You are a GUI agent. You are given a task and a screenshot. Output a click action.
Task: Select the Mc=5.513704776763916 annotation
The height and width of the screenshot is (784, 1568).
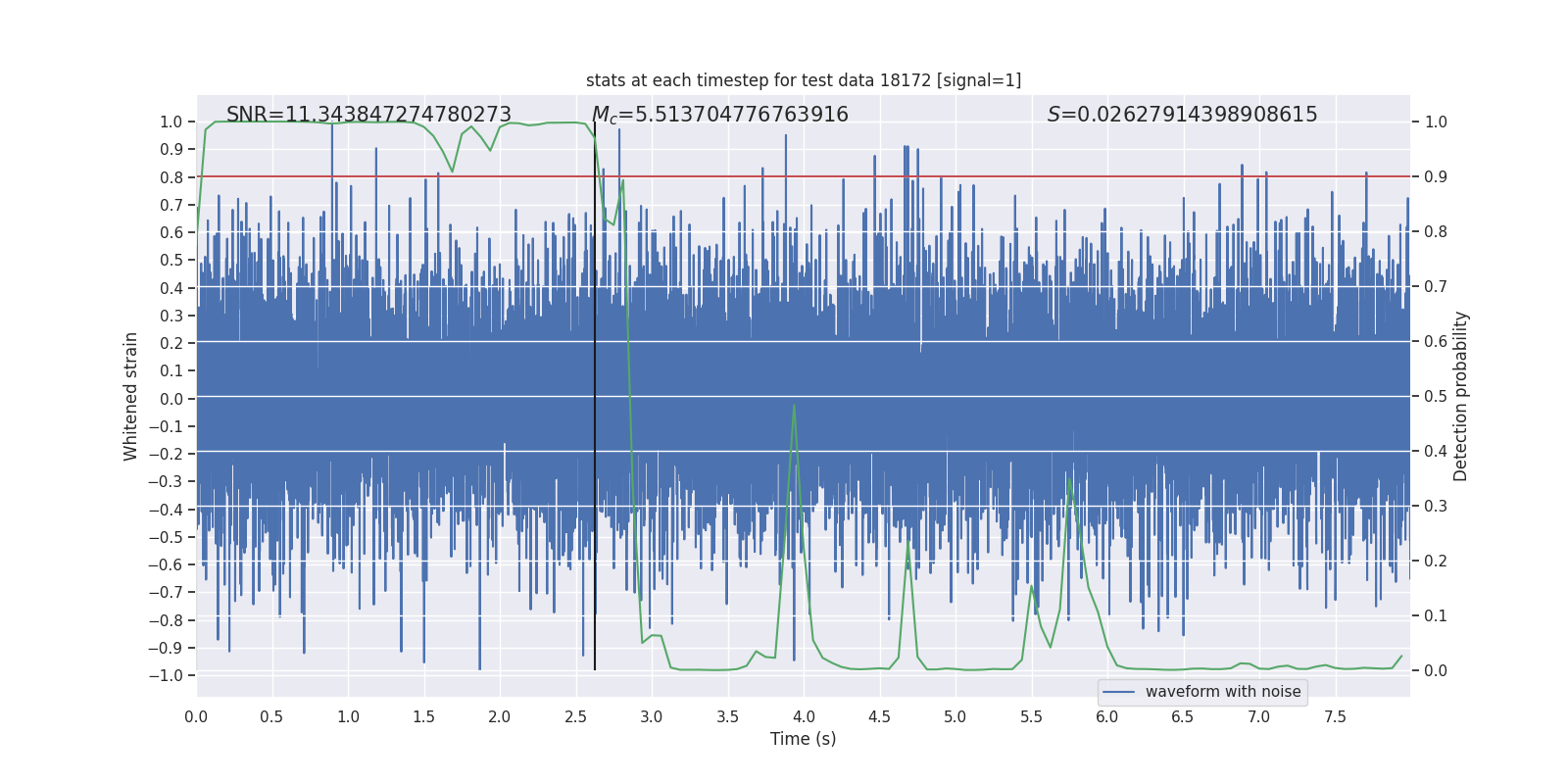tap(720, 115)
